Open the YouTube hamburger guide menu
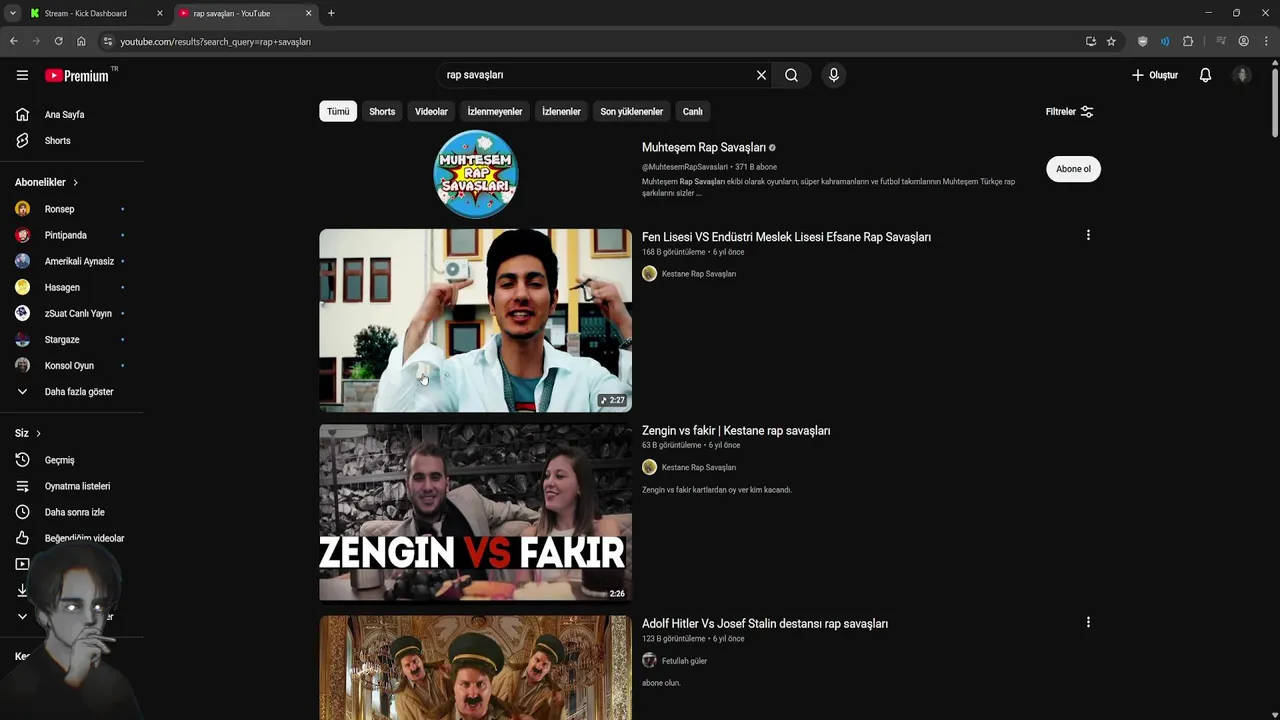 point(22,75)
